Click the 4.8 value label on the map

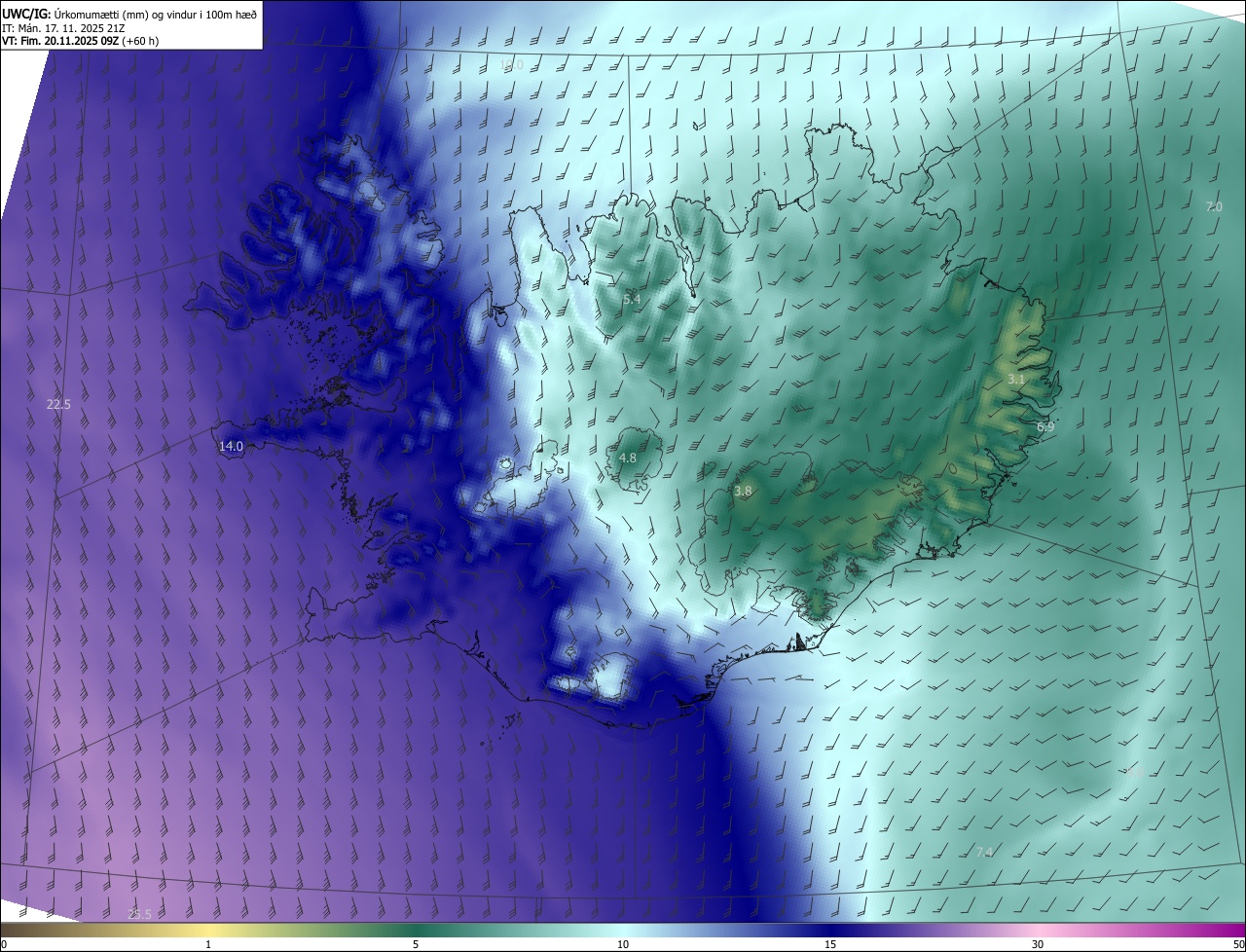[628, 458]
